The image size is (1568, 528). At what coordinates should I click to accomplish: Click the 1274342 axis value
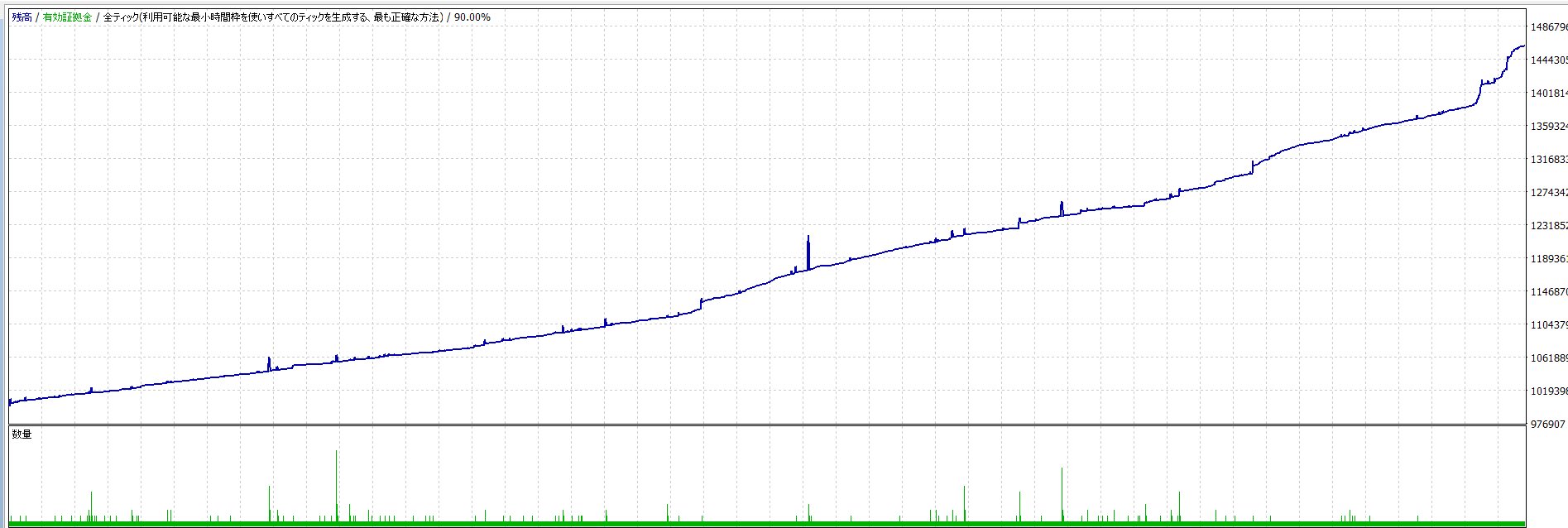tap(1549, 192)
